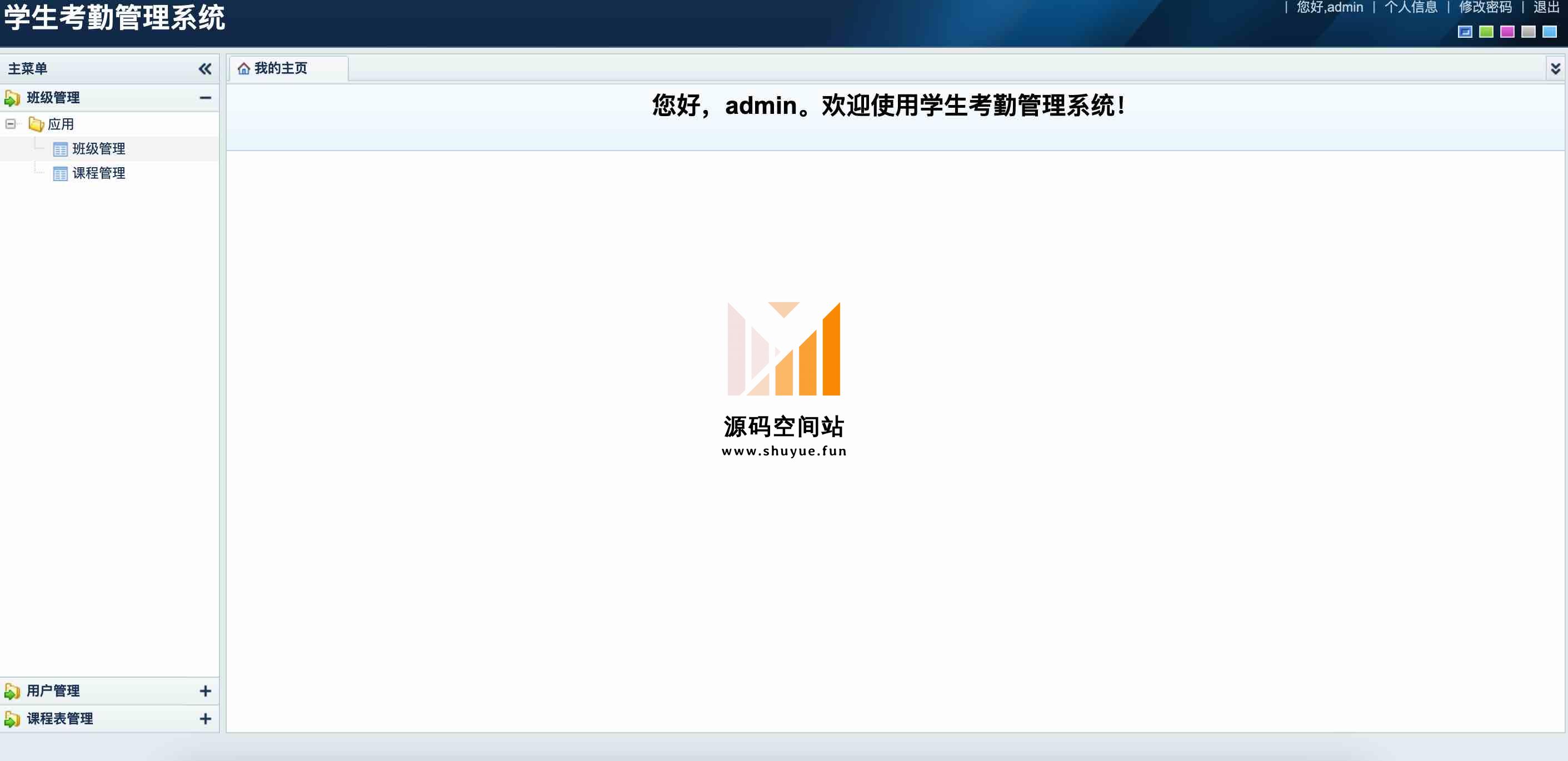1568x761 pixels.
Task: Select the 应用 tree label
Action: (61, 124)
